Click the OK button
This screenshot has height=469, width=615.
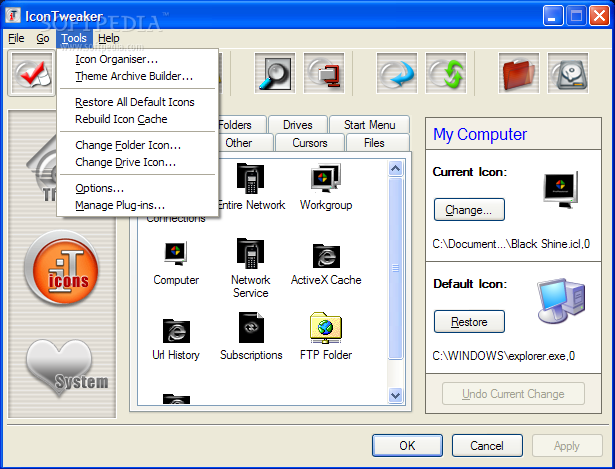[x=407, y=445]
